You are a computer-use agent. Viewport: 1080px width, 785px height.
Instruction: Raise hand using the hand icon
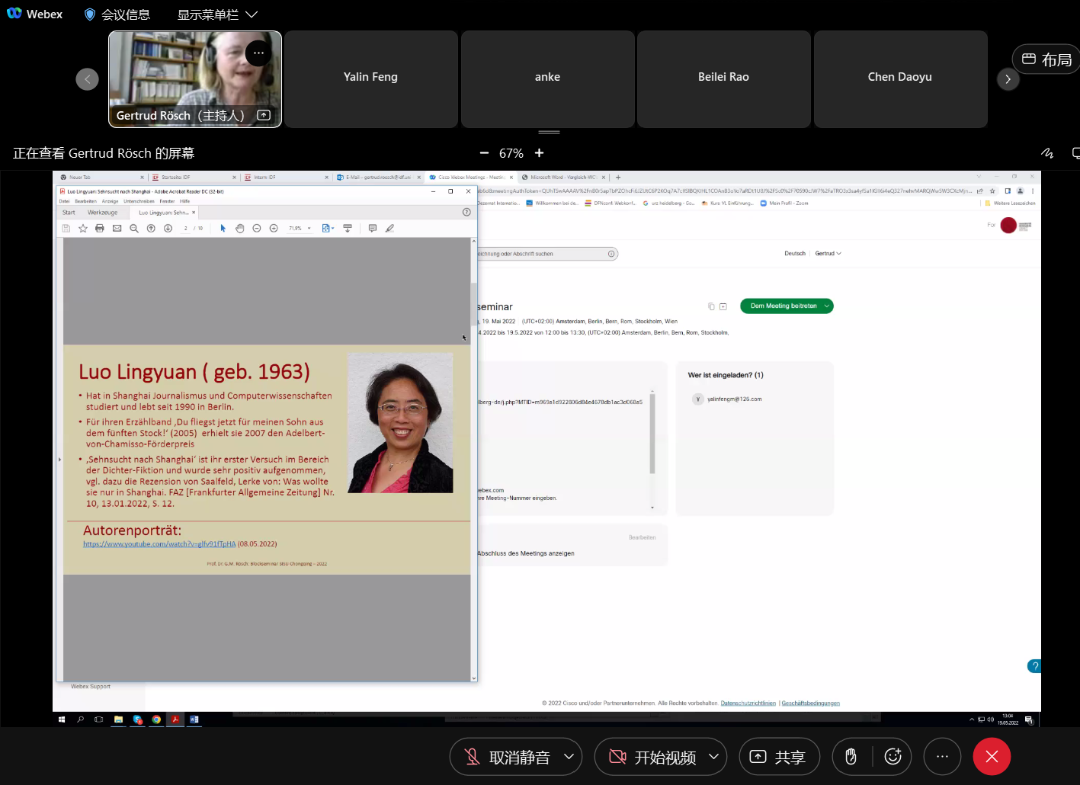coord(851,757)
